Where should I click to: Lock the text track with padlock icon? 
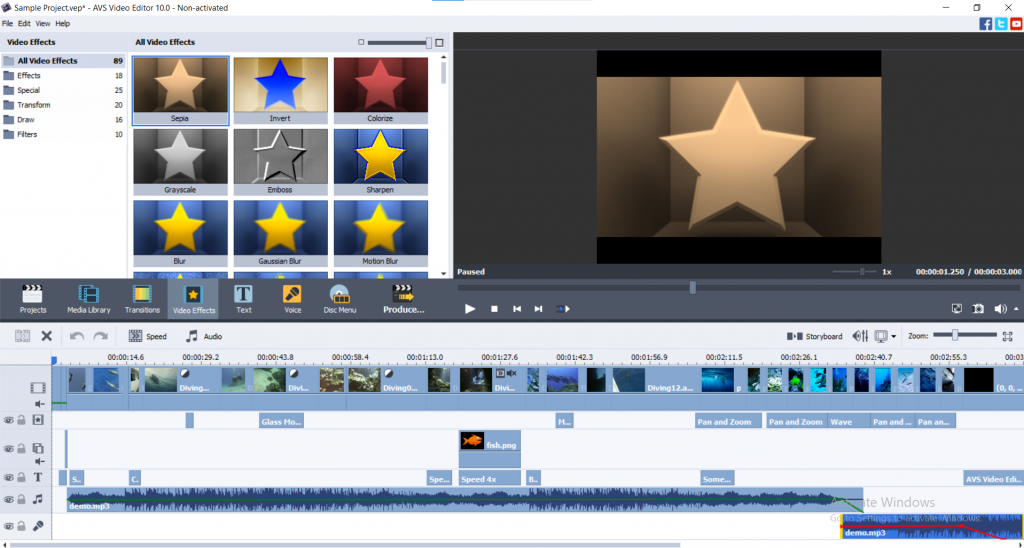(21, 478)
